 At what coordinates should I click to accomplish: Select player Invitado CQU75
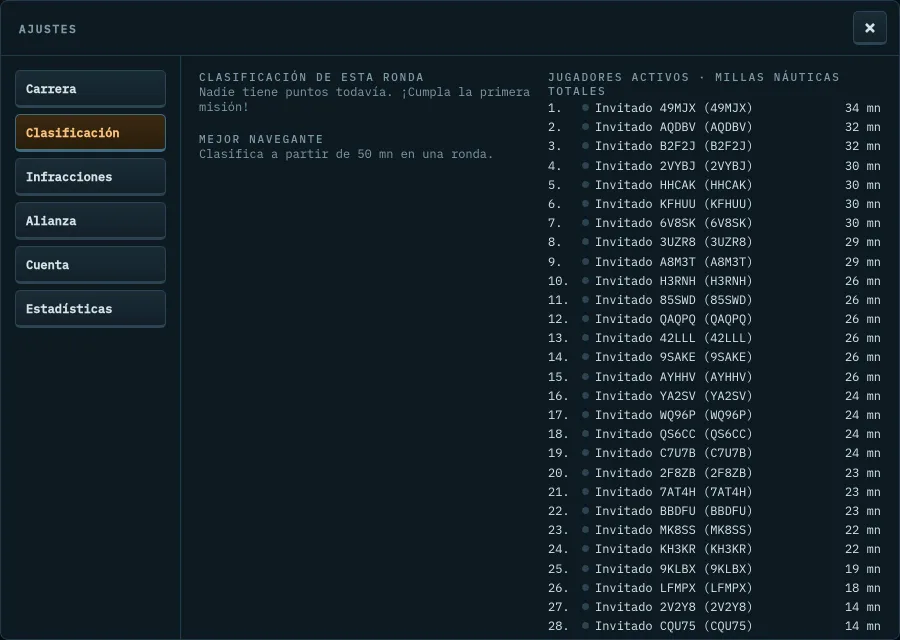pos(714,626)
